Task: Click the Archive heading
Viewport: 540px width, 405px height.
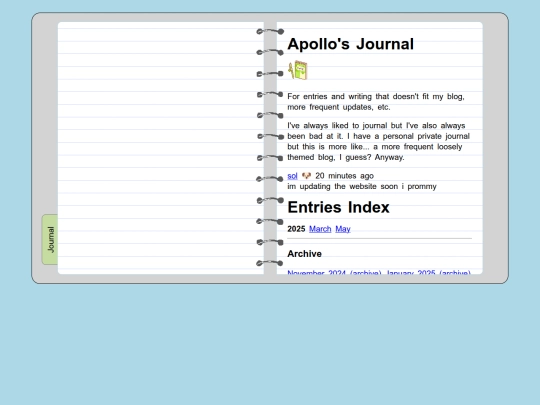Action: (x=304, y=254)
